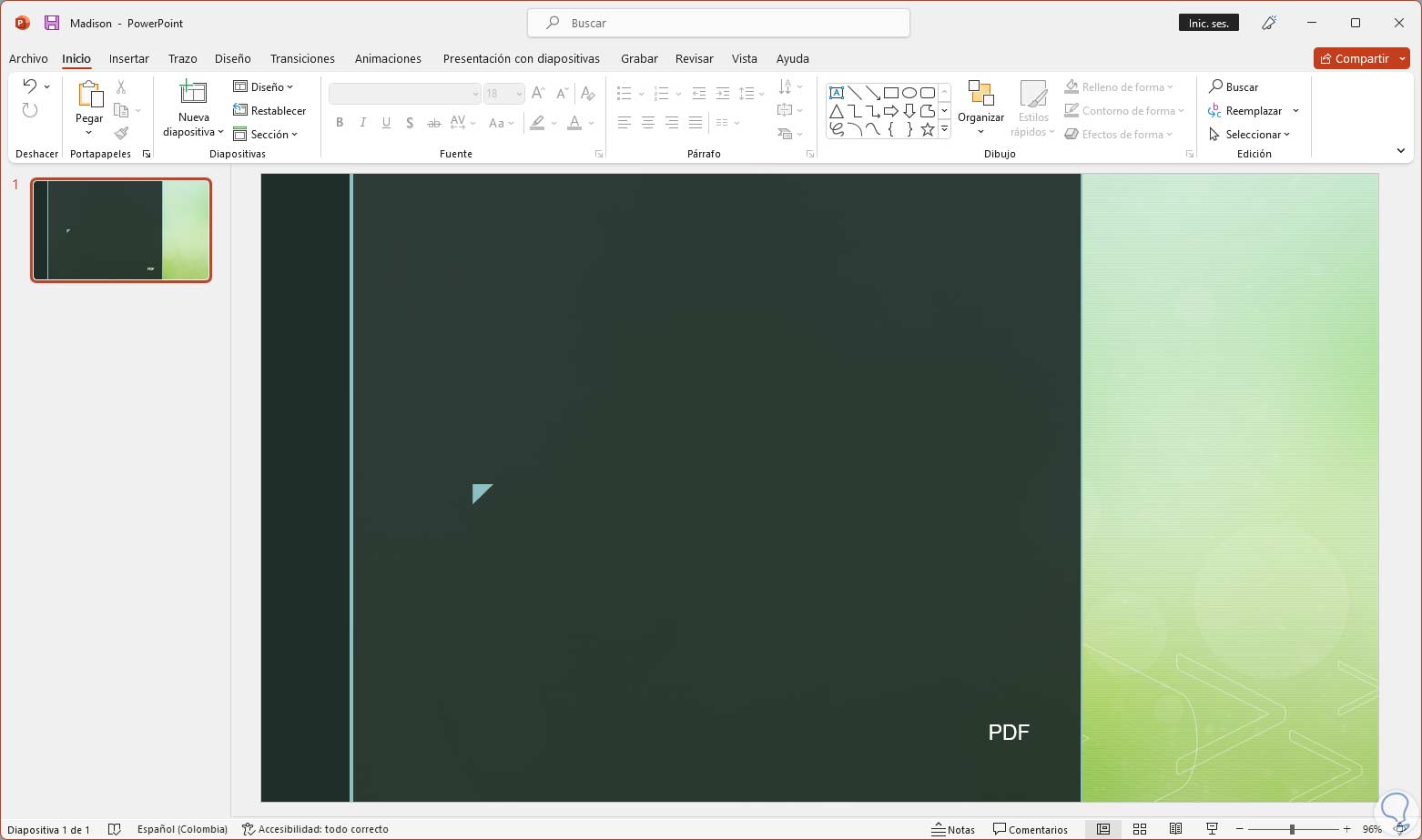The image size is (1422, 840).
Task: Click Accesibilidad: todo correcto status
Action: click(315, 829)
